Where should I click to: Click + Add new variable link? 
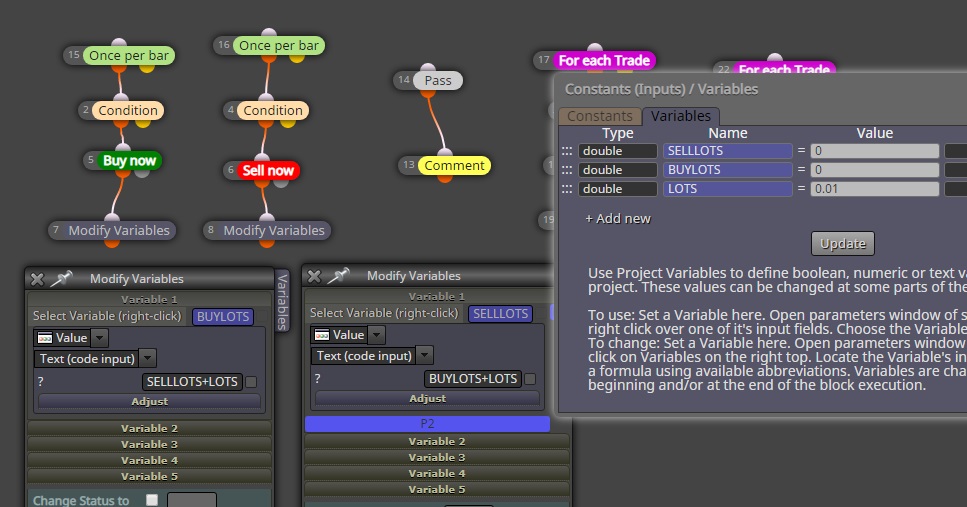coord(618,218)
